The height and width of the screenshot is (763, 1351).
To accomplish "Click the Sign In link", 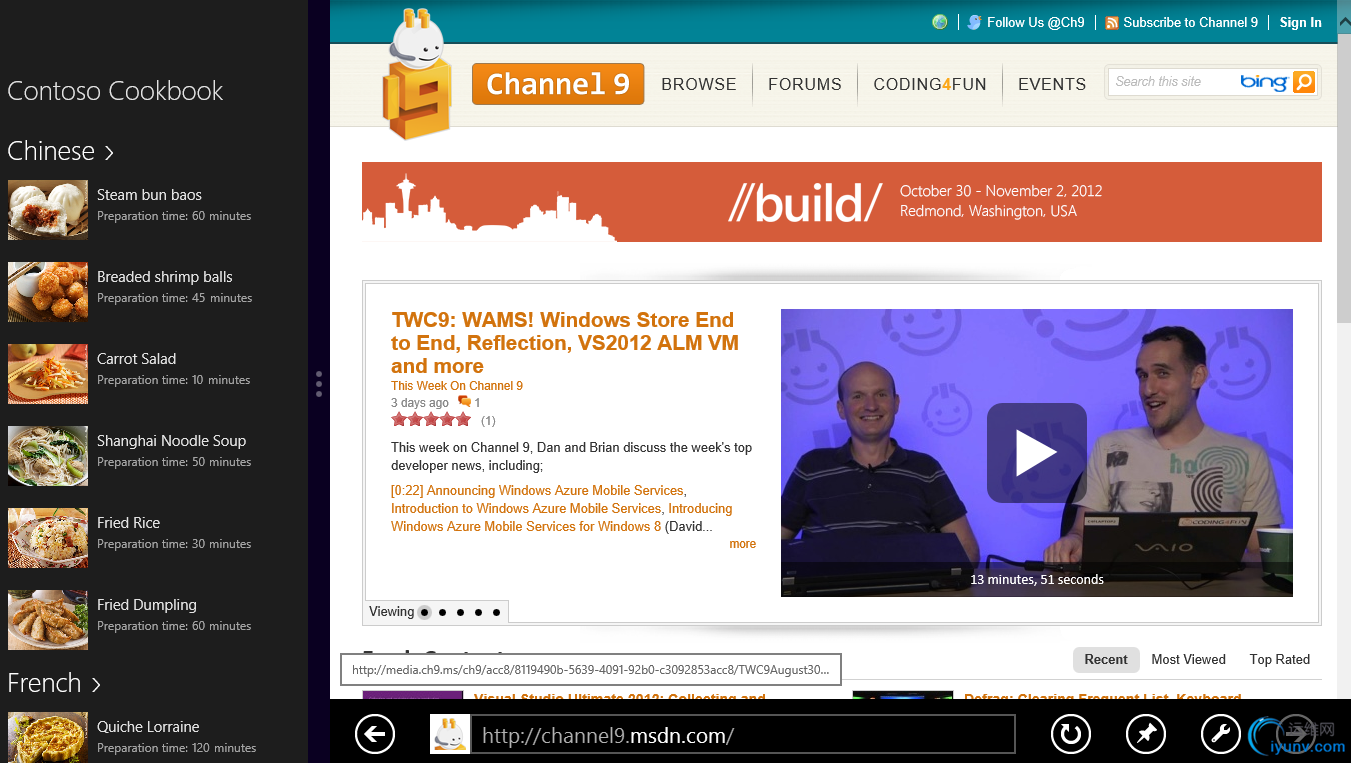I will 1301,23.
